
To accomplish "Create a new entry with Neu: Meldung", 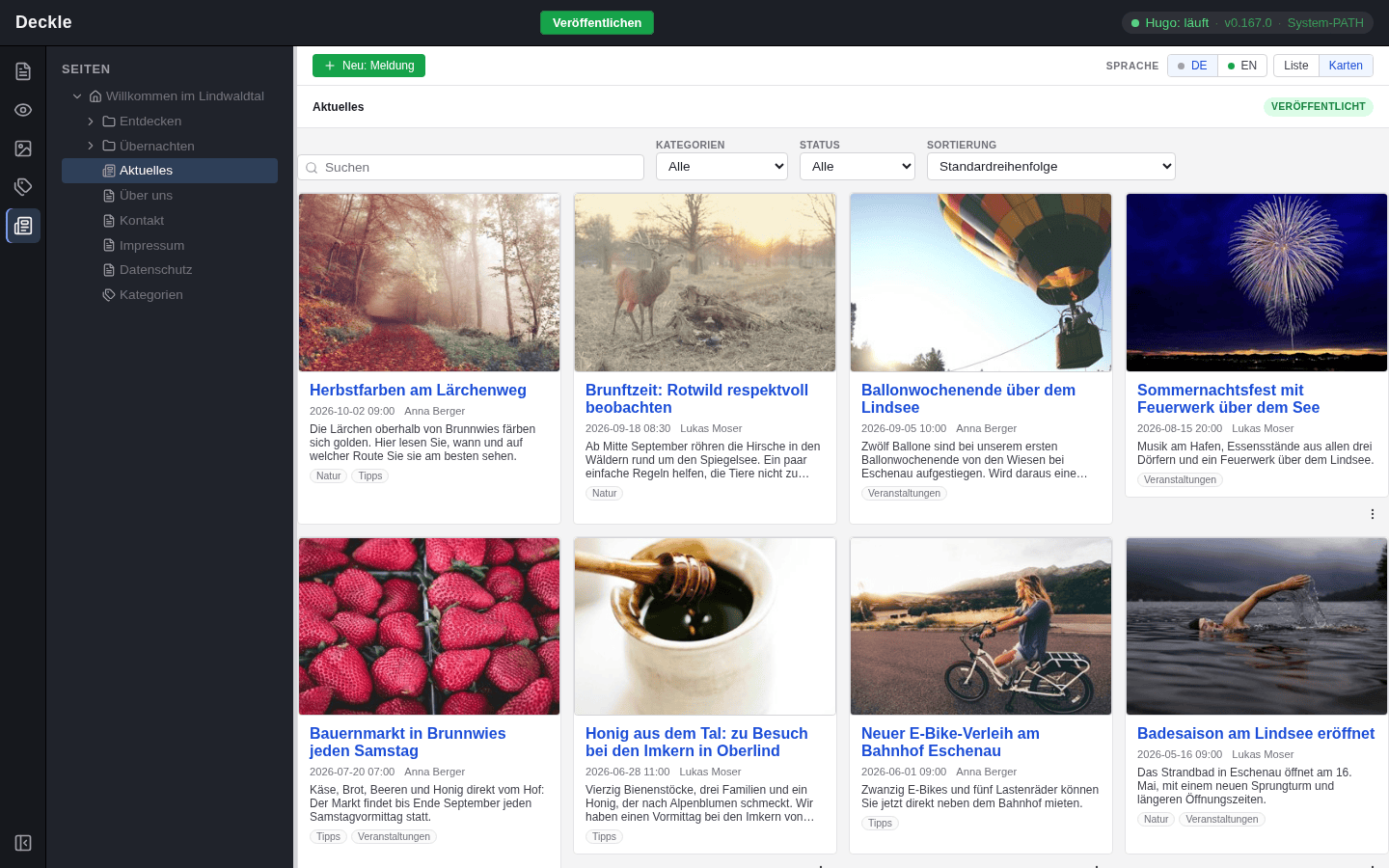I will click(x=368, y=66).
